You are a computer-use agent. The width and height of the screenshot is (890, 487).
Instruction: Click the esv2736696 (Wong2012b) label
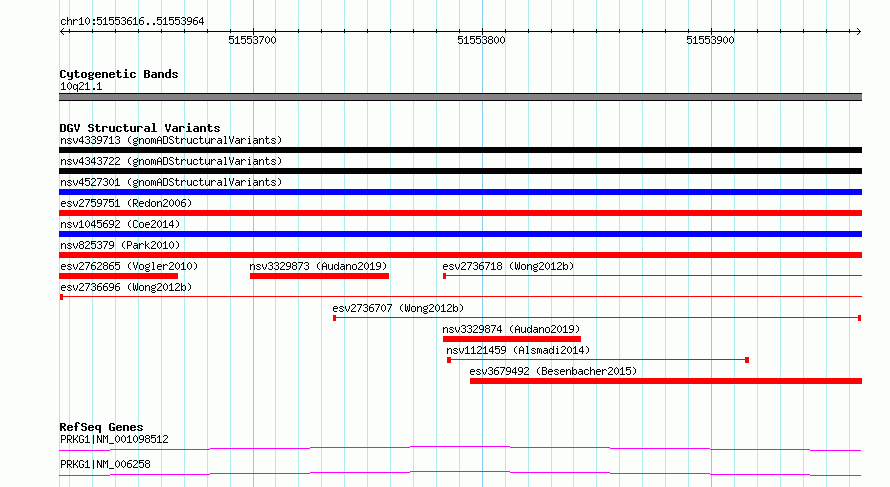point(126,287)
